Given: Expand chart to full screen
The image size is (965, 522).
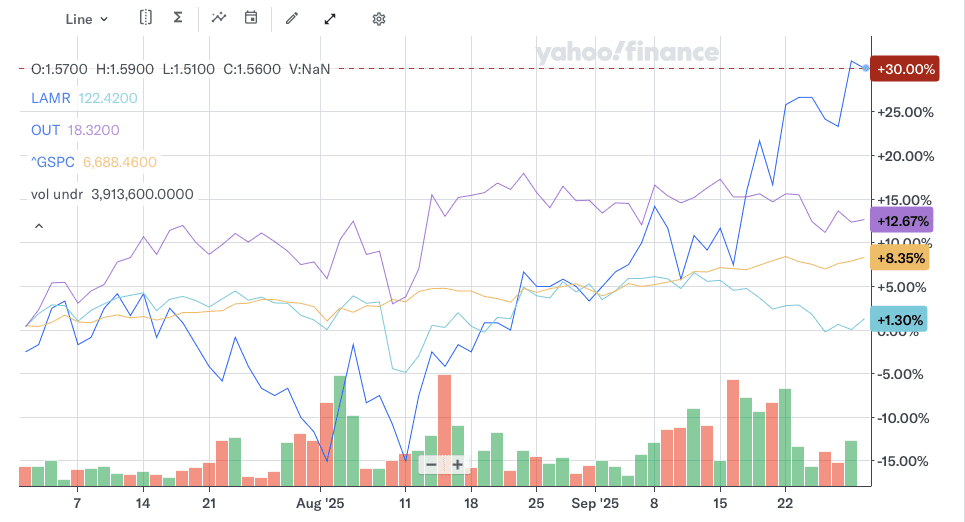Looking at the screenshot, I should tap(331, 18).
